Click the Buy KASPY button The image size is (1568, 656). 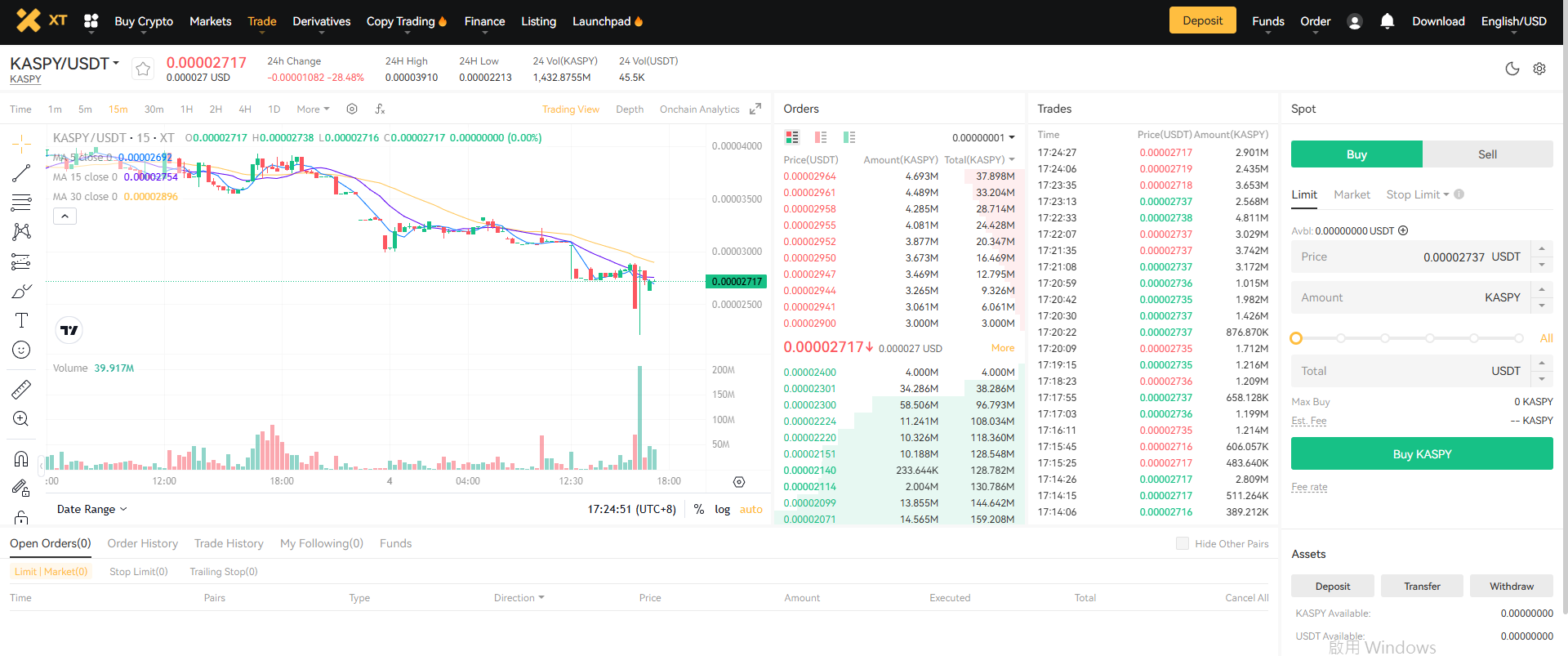click(1422, 453)
